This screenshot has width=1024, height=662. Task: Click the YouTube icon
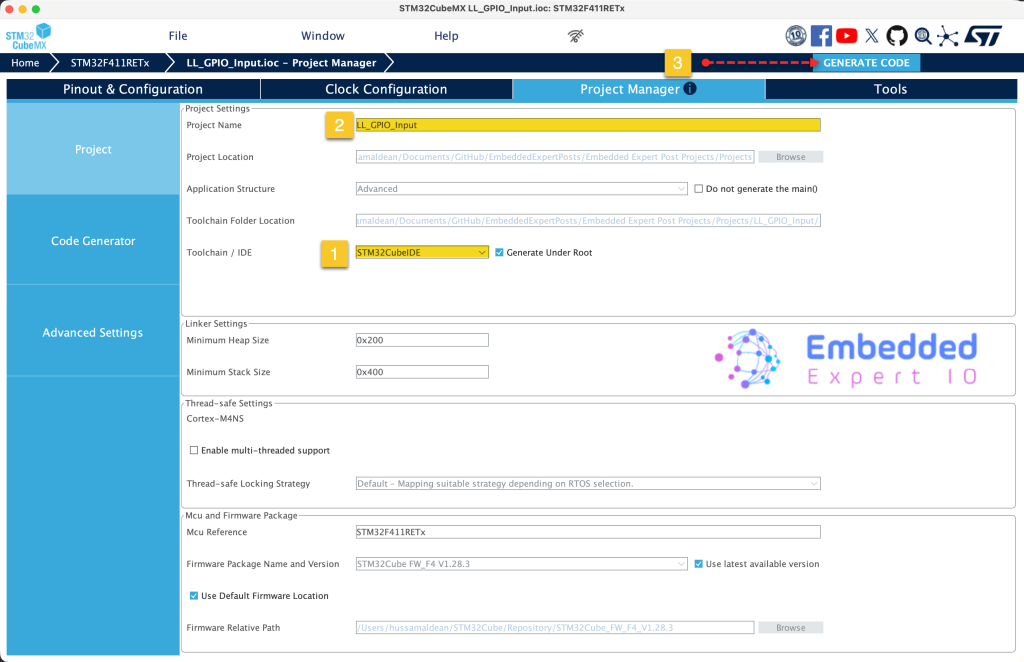click(846, 36)
